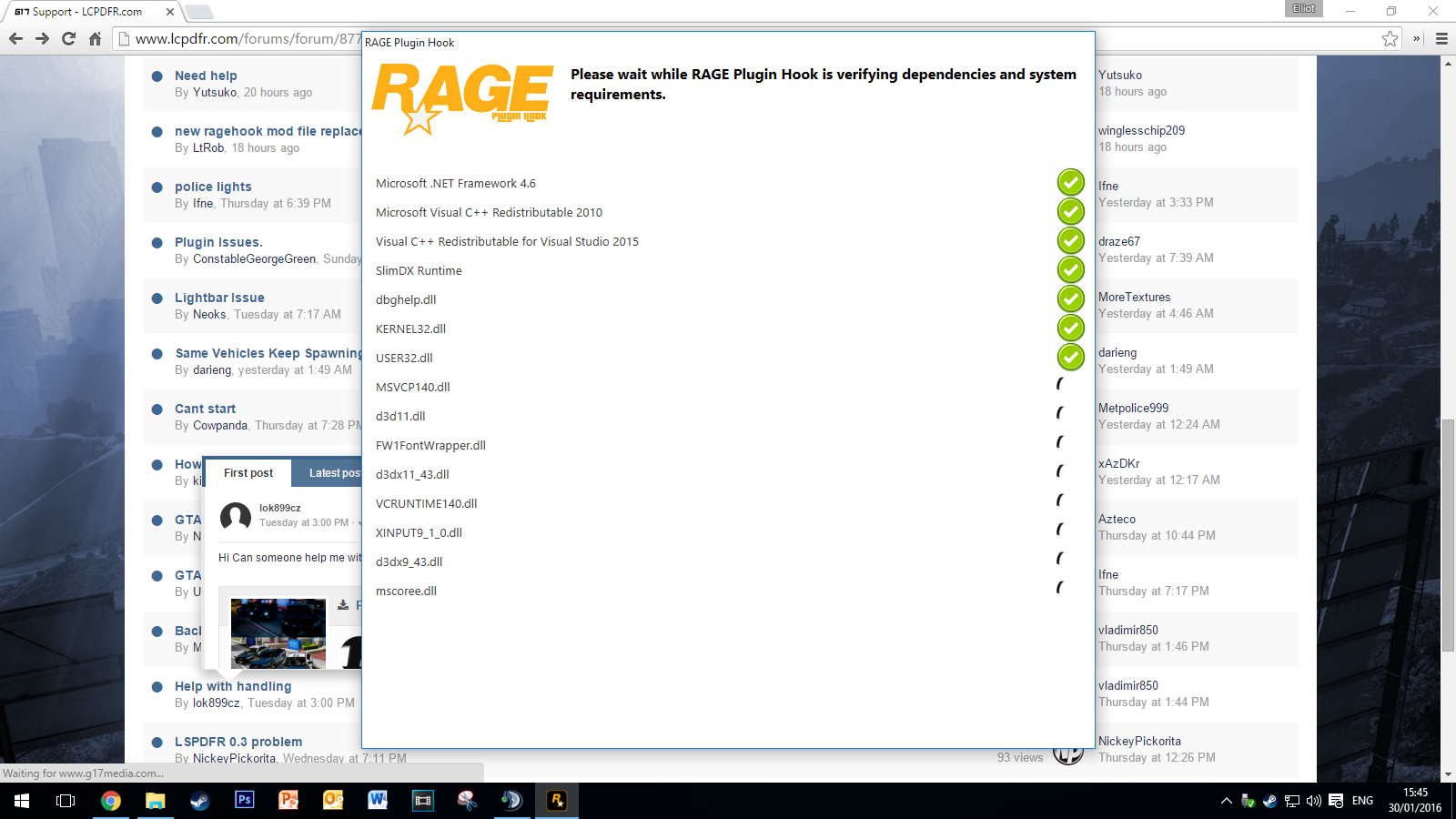Viewport: 1456px width, 819px height.
Task: Select the First post tab in preview
Action: click(248, 473)
